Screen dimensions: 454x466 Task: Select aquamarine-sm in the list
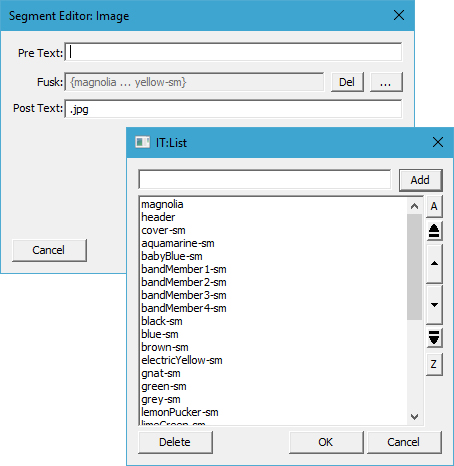coord(178,243)
